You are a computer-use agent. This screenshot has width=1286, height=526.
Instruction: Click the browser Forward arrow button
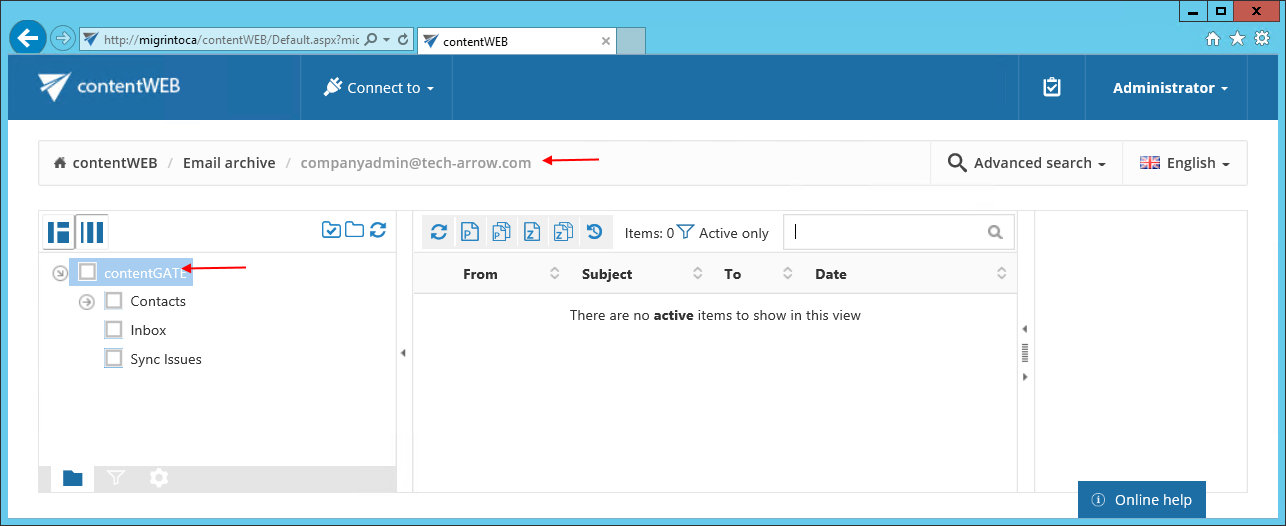(x=62, y=39)
